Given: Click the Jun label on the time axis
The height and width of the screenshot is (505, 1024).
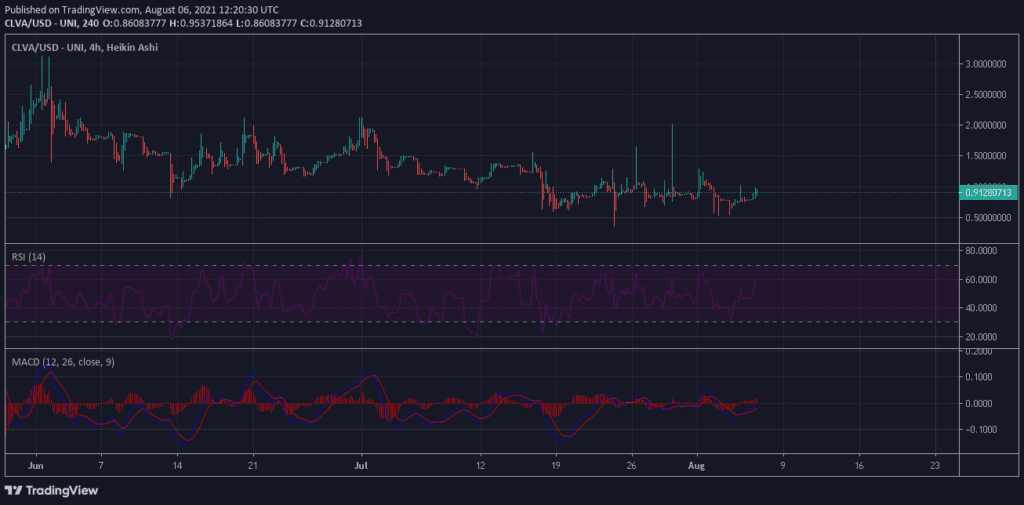Looking at the screenshot, I should (37, 465).
